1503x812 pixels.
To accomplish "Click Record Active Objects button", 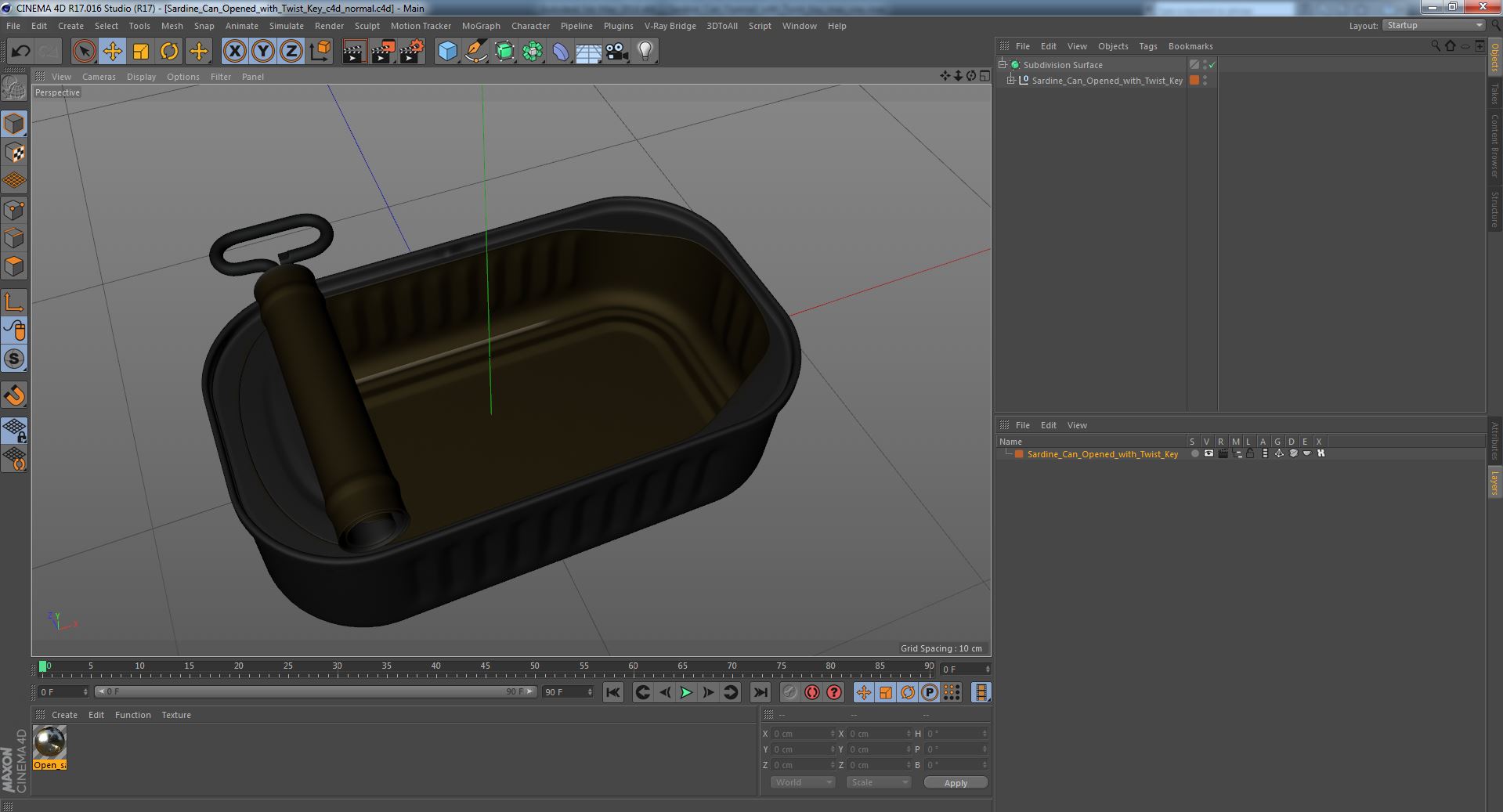I will (x=789, y=692).
